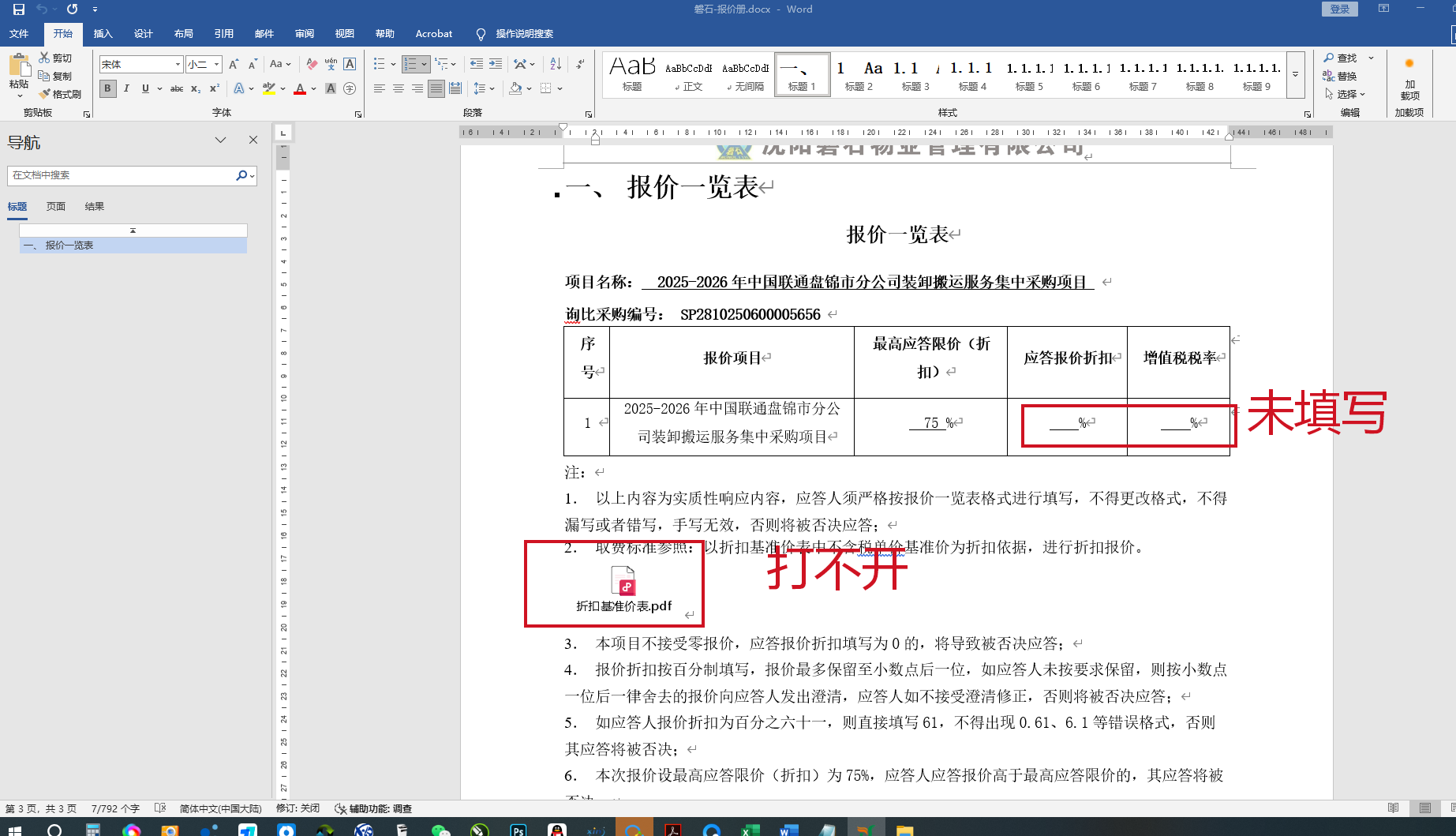
Task: Cut the selection with the scissors icon
Action: (x=44, y=58)
